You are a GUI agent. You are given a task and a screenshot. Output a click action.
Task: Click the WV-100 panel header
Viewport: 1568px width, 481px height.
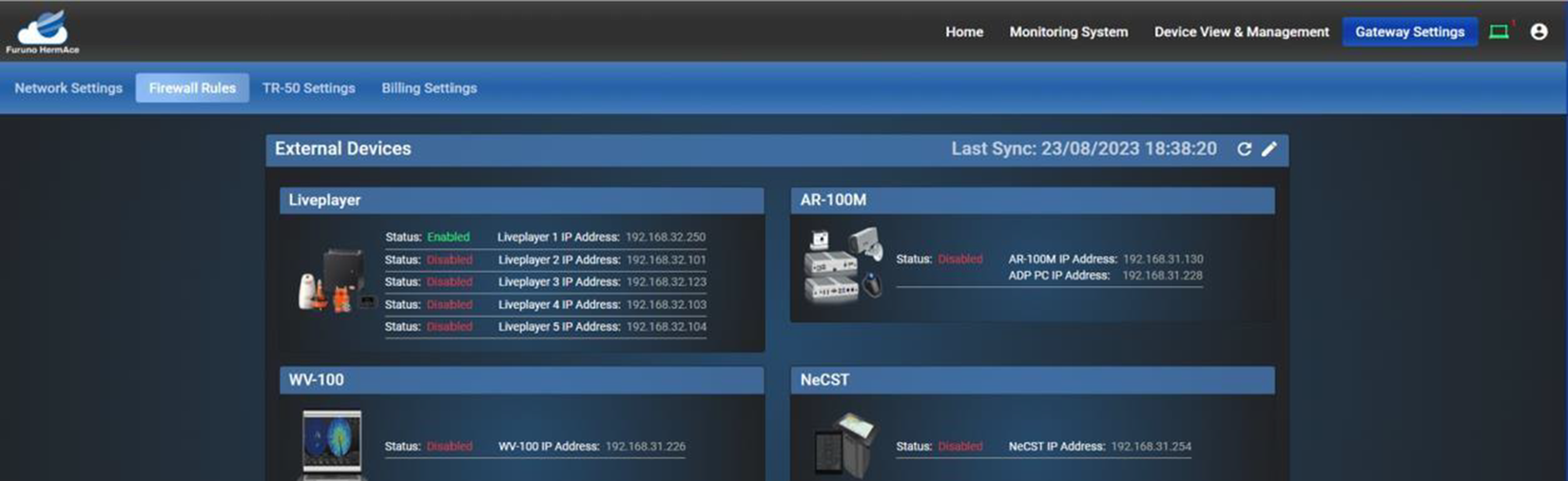coord(522,379)
